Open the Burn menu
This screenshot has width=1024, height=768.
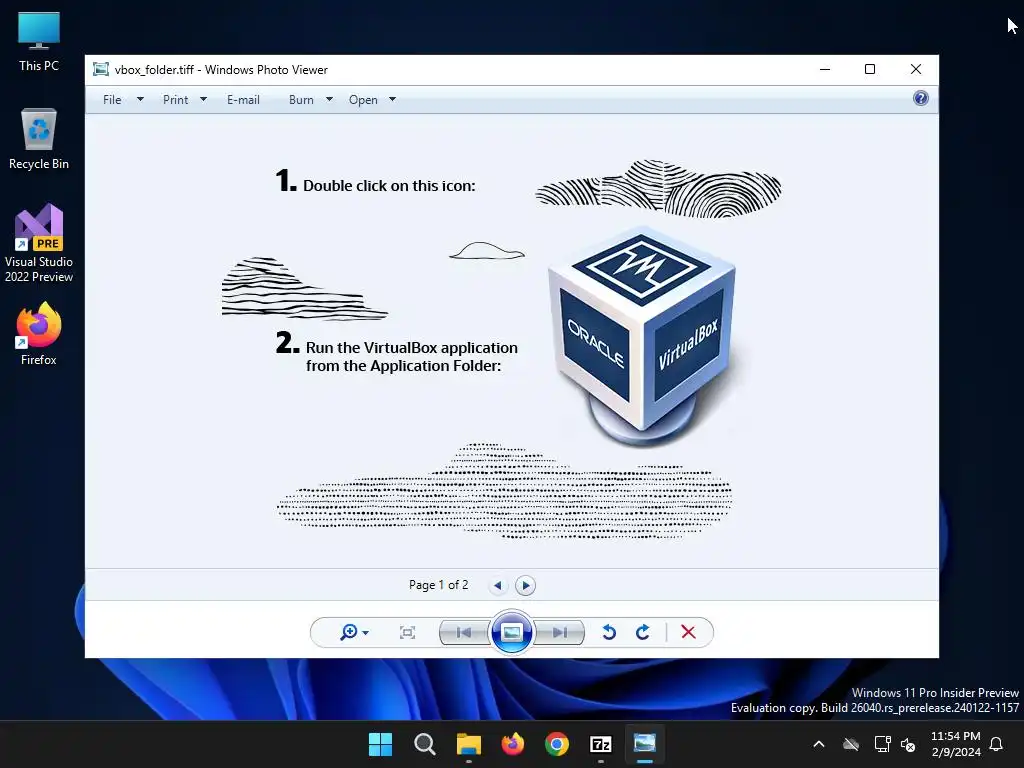tap(301, 100)
